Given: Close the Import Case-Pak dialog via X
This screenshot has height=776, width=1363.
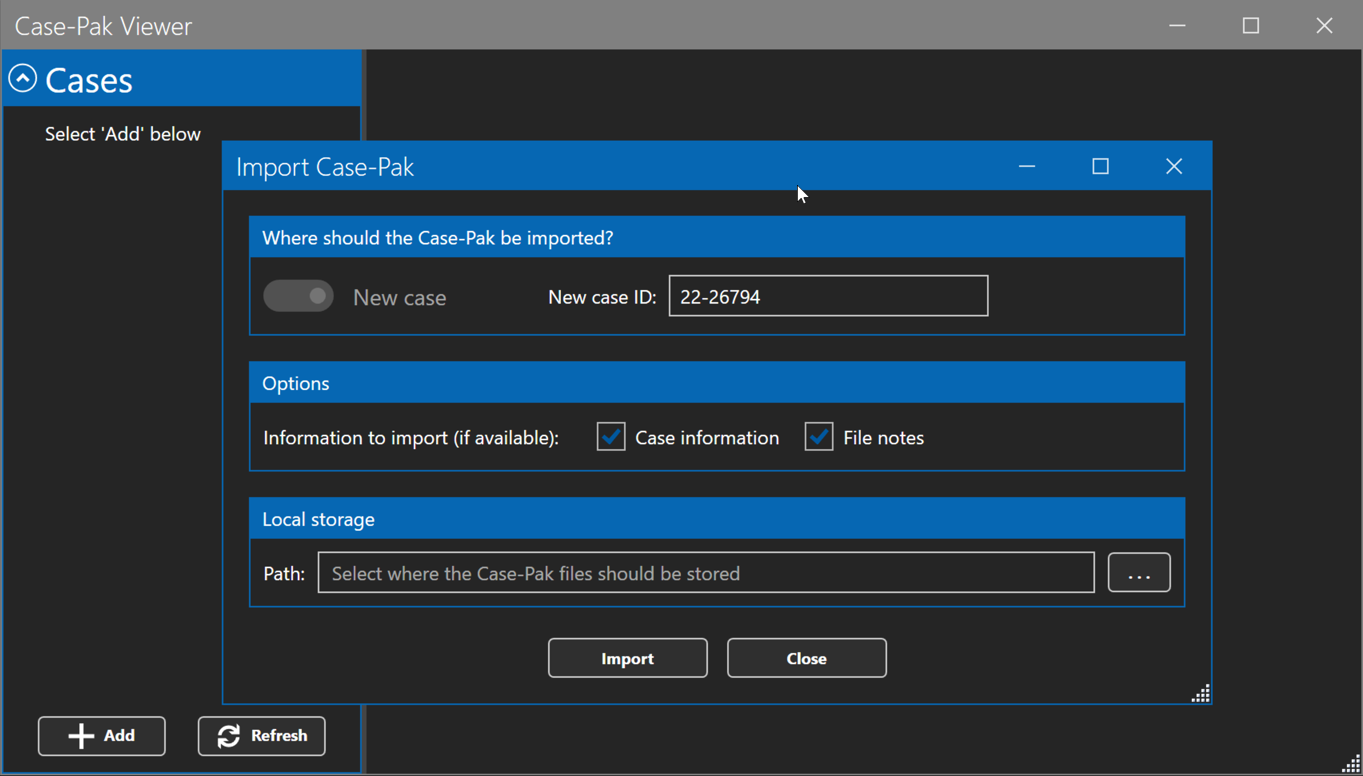Looking at the screenshot, I should (1174, 166).
